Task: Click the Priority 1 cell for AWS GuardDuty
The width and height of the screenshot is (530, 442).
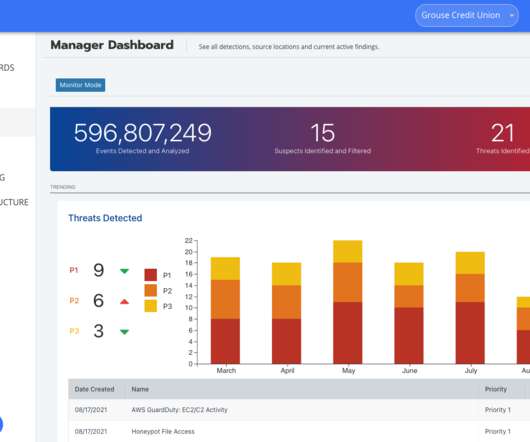Action: click(x=498, y=410)
